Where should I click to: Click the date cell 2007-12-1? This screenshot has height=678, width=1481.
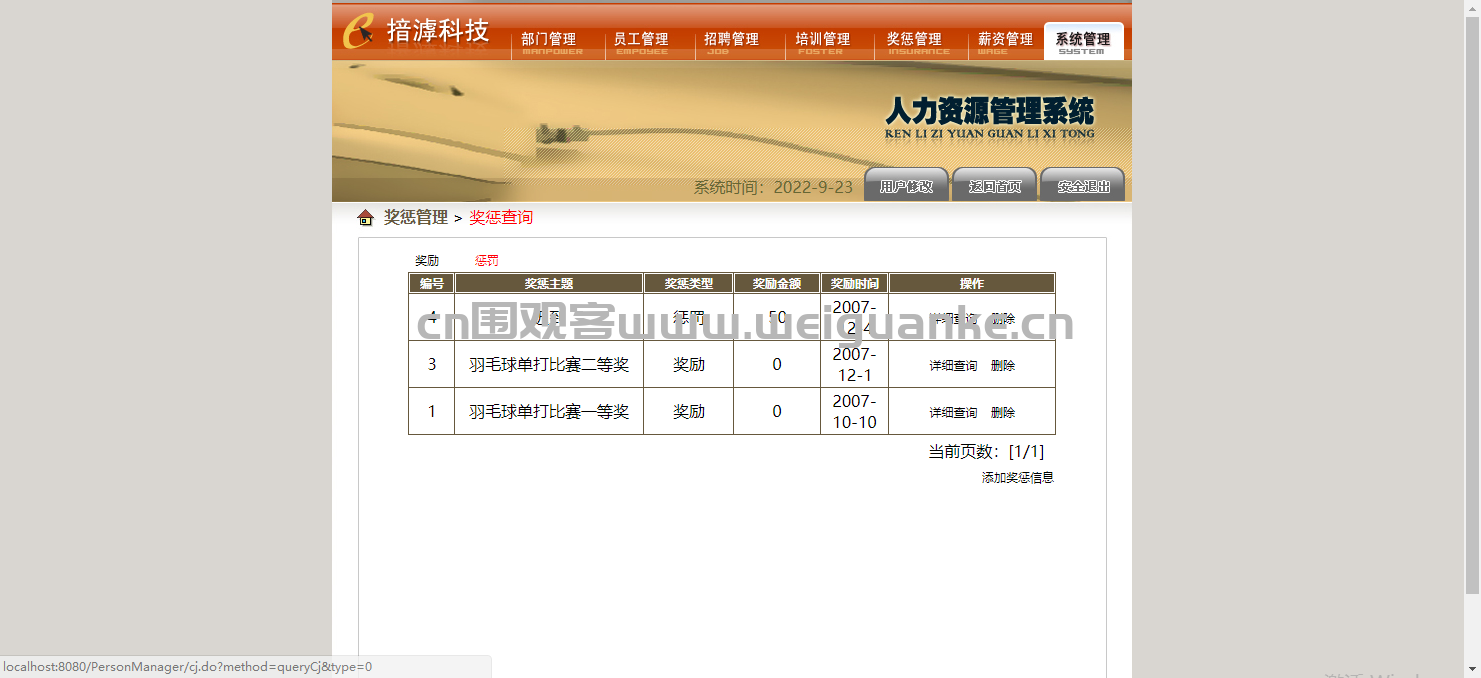pos(854,365)
